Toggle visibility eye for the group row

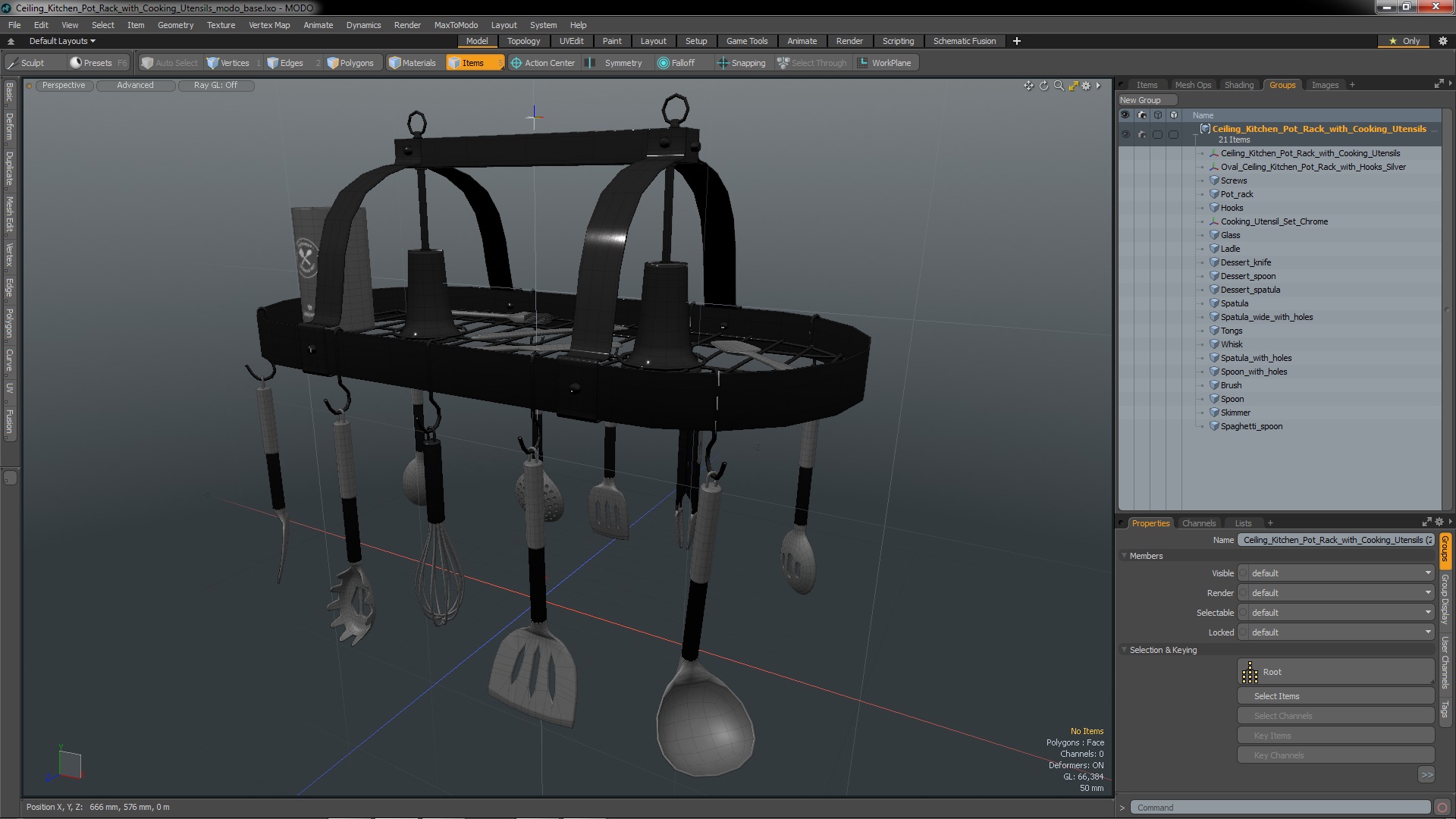click(x=1125, y=134)
